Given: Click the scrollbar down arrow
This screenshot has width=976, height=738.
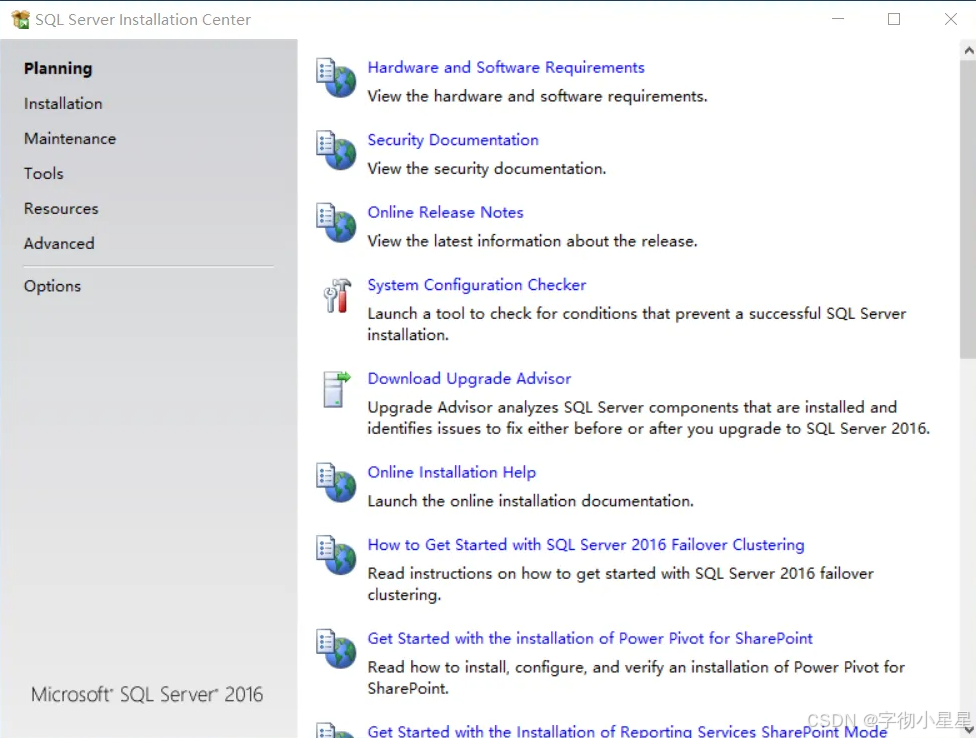Looking at the screenshot, I should (x=968, y=729).
